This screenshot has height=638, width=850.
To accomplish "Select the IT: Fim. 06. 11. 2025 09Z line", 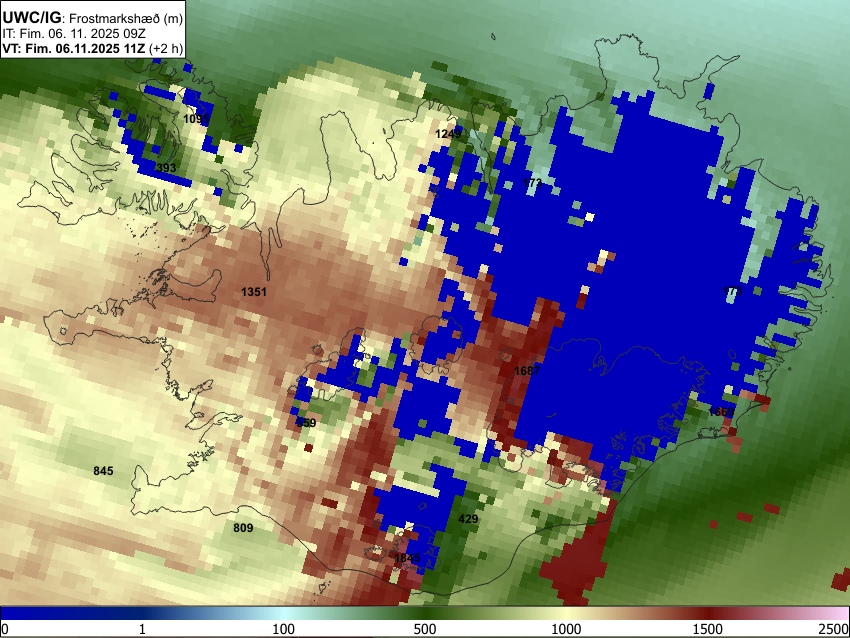I will (x=74, y=34).
